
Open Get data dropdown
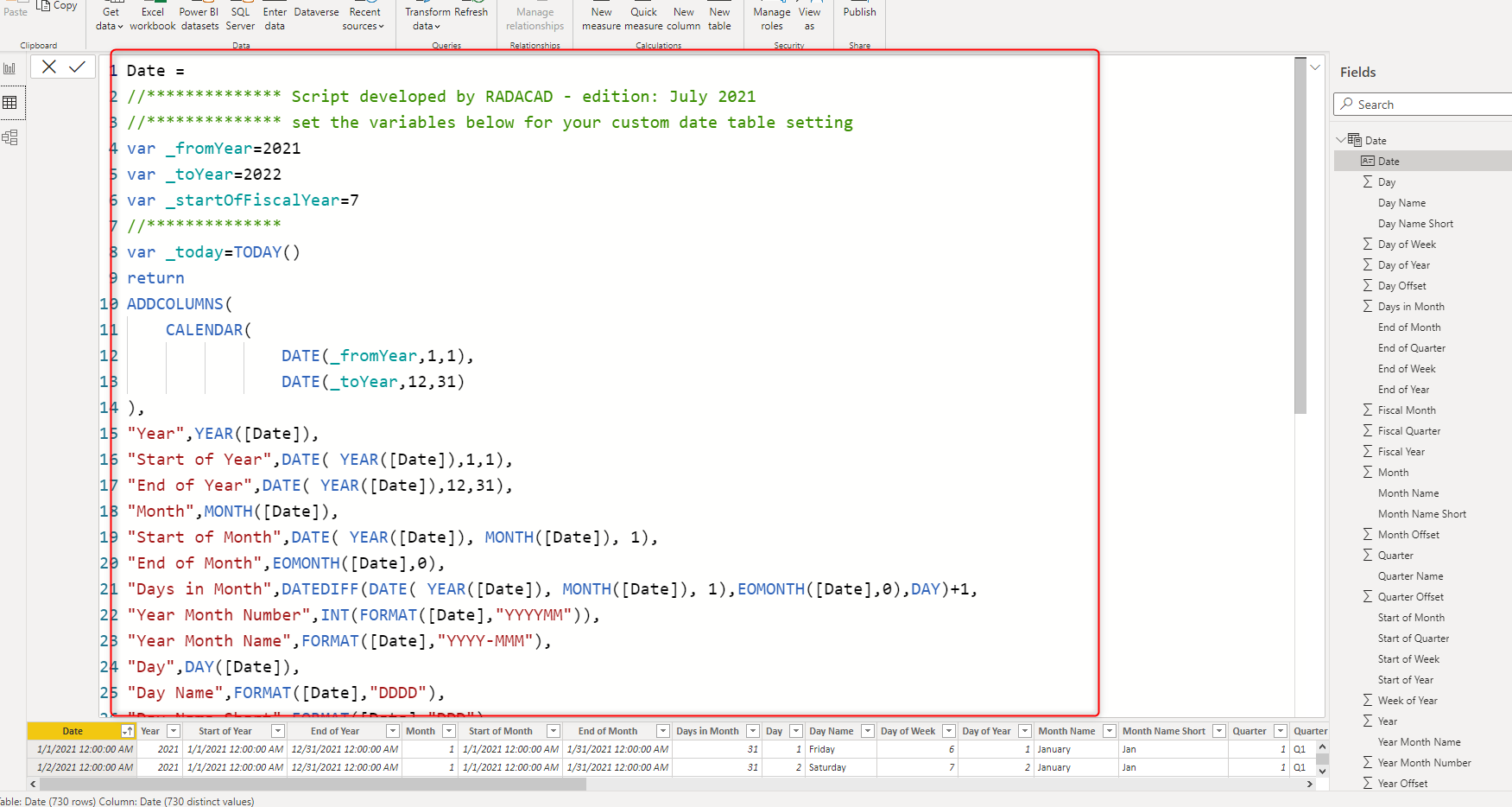(110, 18)
